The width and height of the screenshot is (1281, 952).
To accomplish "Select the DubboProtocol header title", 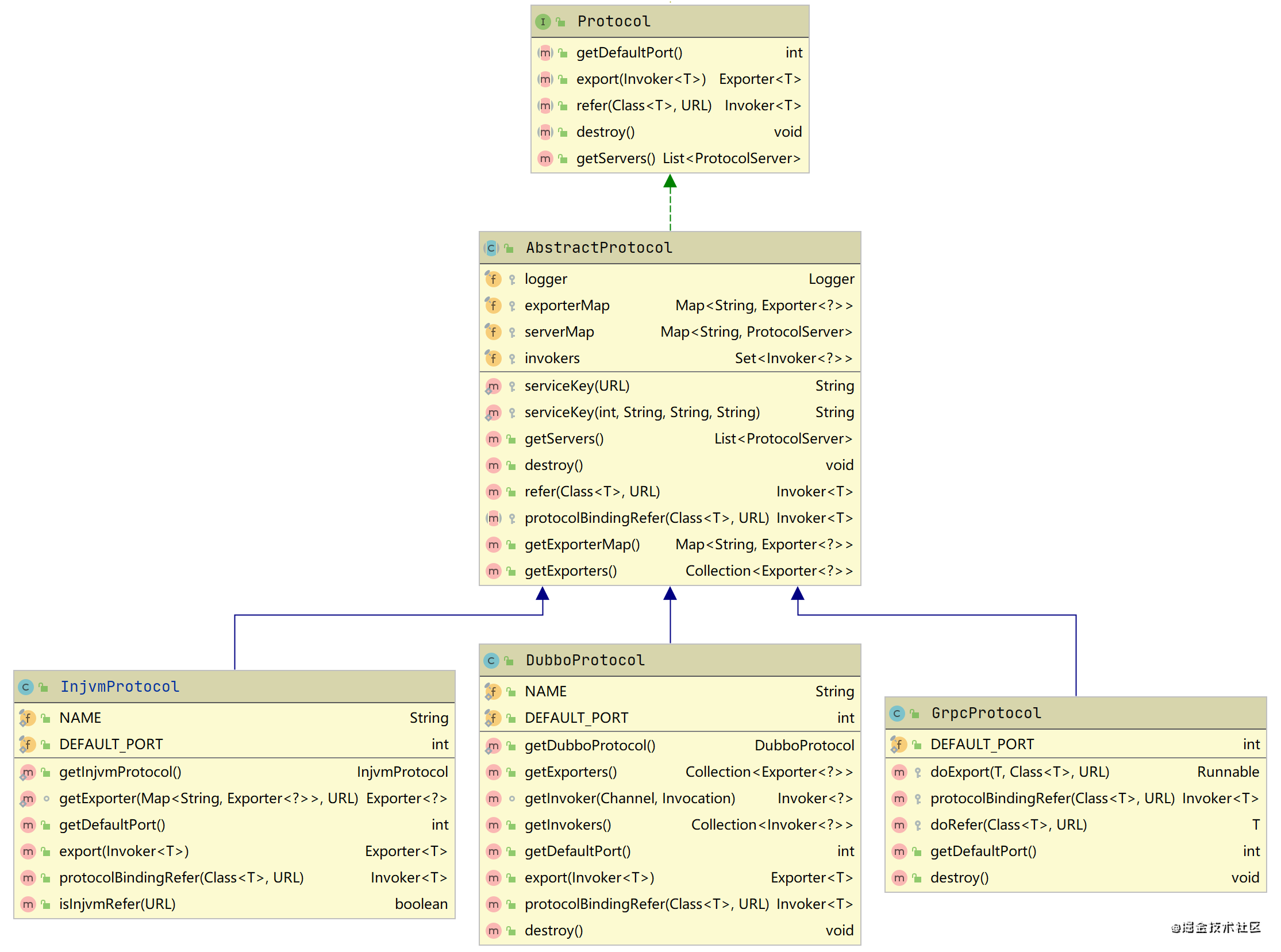I will pos(585,660).
